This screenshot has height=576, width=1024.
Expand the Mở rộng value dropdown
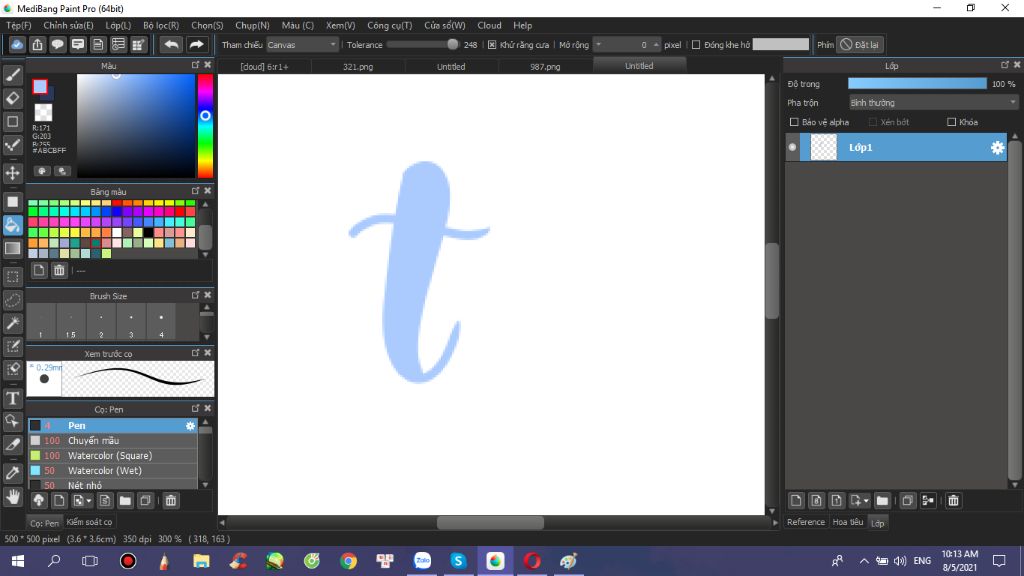click(598, 45)
